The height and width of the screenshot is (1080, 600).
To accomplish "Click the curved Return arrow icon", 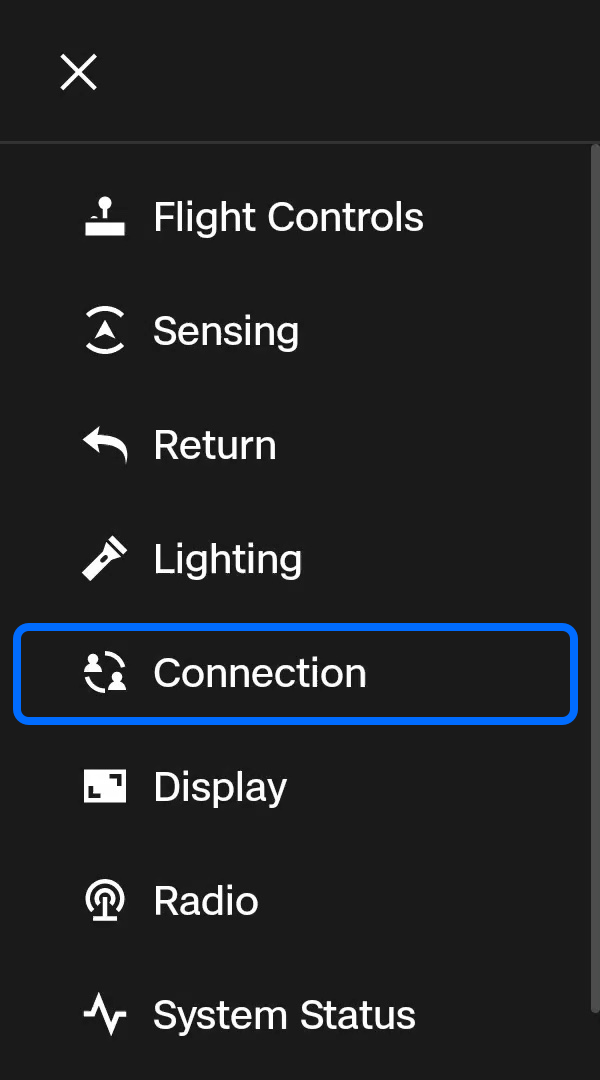I will pyautogui.click(x=104, y=445).
